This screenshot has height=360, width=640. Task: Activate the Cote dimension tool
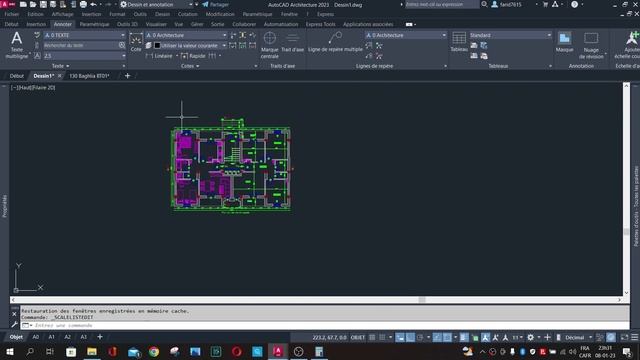coord(136,43)
